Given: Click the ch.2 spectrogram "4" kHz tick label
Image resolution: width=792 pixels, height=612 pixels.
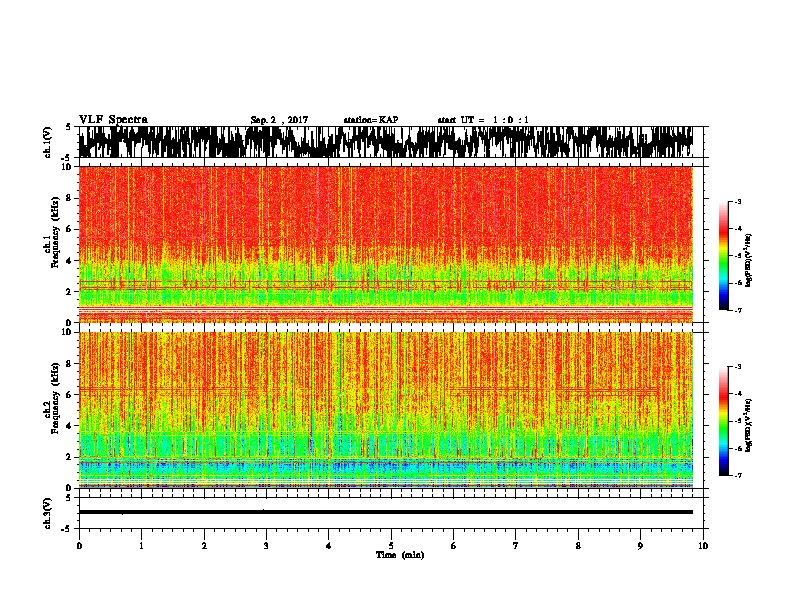Looking at the screenshot, I should [69, 426].
